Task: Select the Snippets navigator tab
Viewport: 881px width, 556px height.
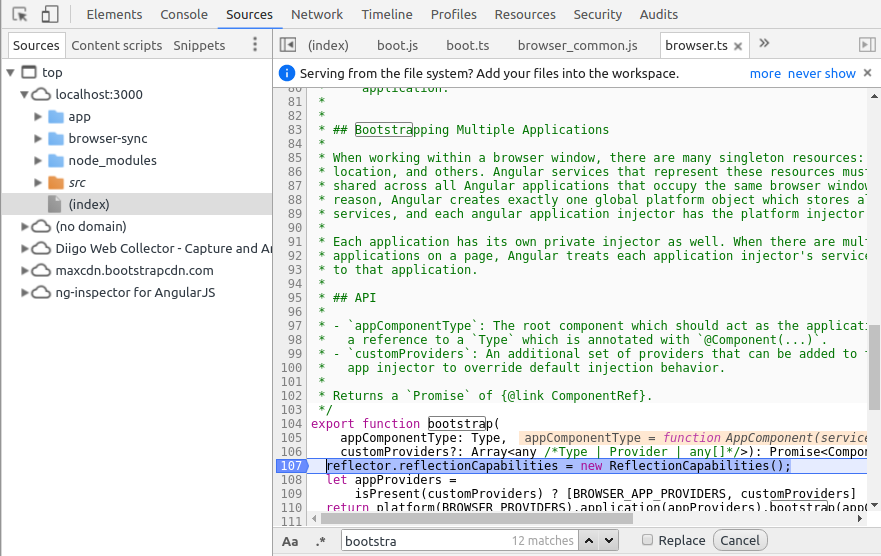Action: click(x=199, y=45)
